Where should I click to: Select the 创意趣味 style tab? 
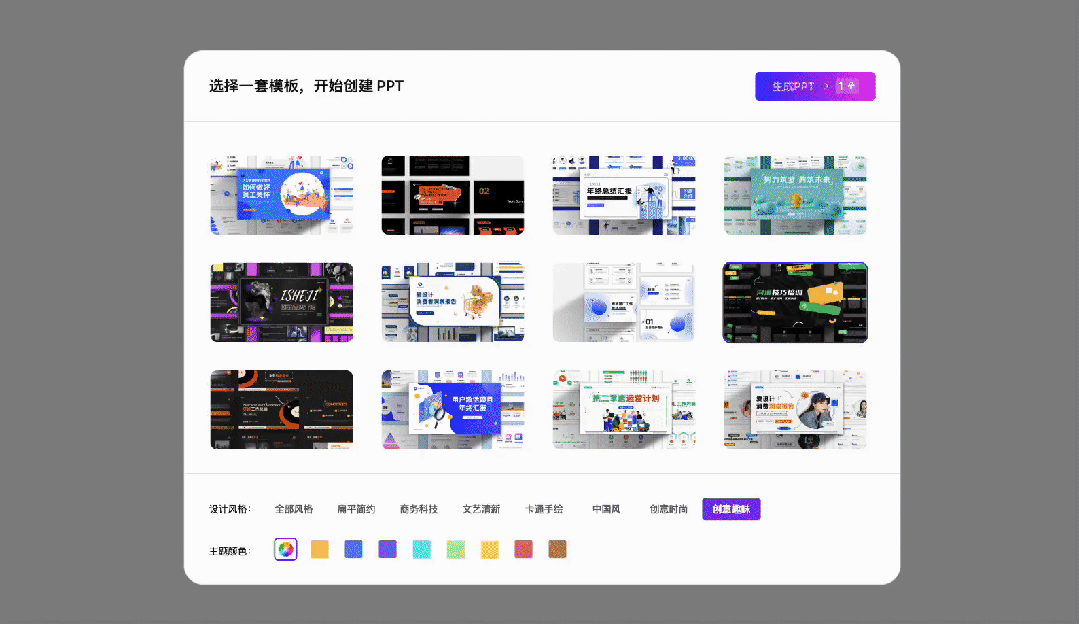731,509
